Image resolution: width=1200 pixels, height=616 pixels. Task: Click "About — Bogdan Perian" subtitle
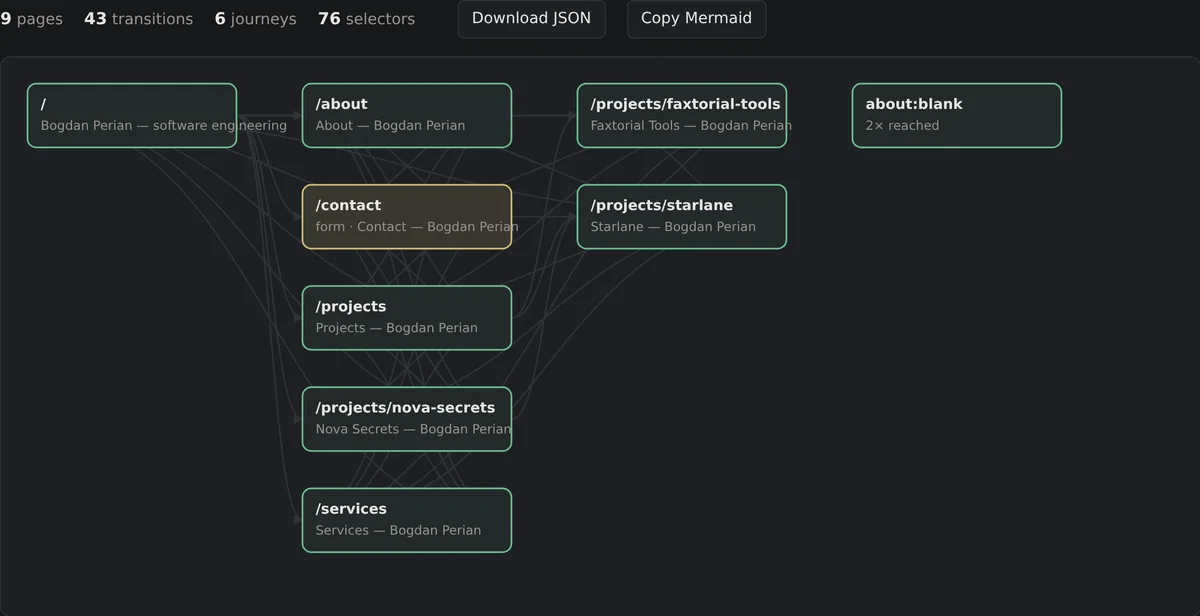pos(390,126)
